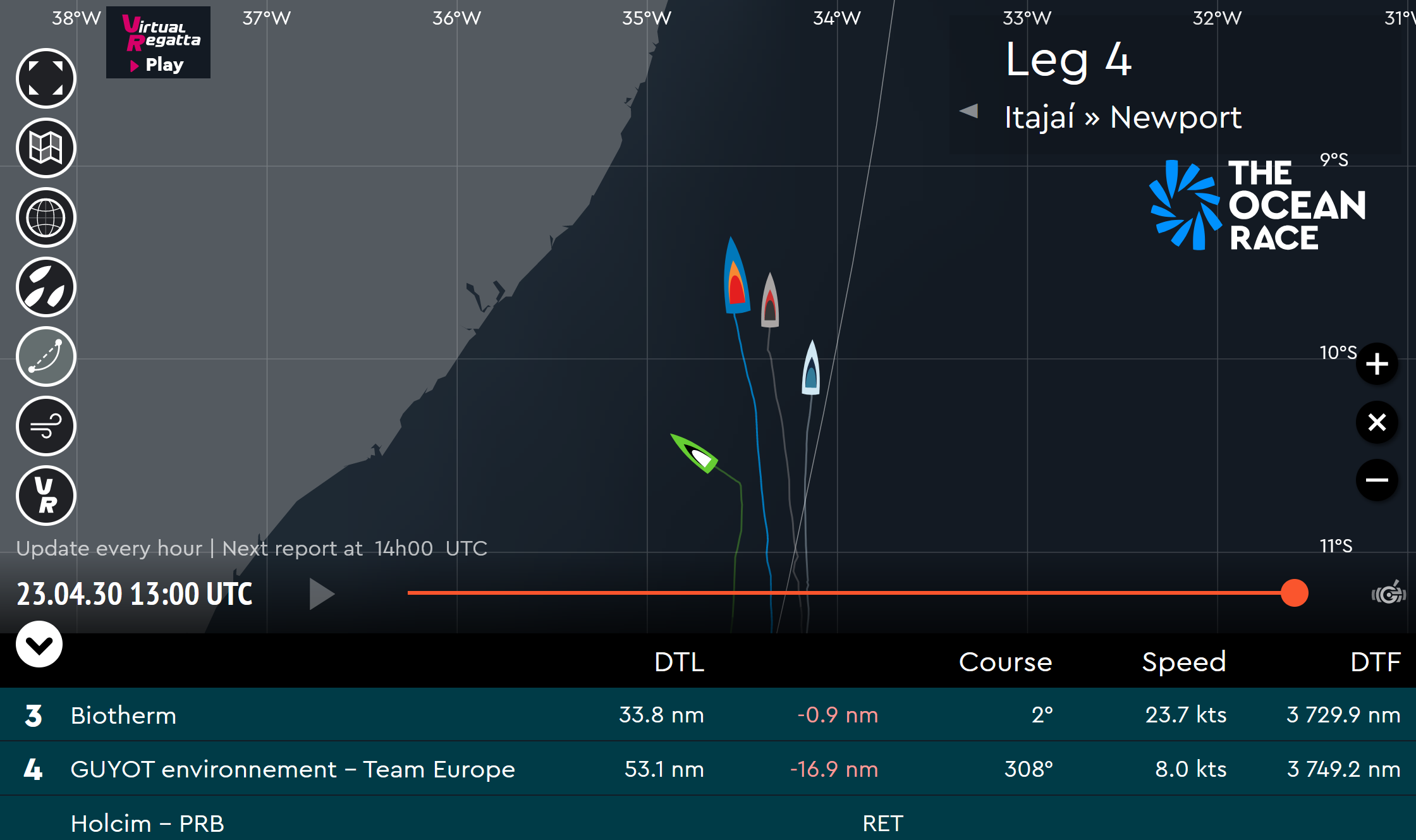The height and width of the screenshot is (840, 1416).
Task: Zoom in with the plus button
Action: [x=1377, y=364]
